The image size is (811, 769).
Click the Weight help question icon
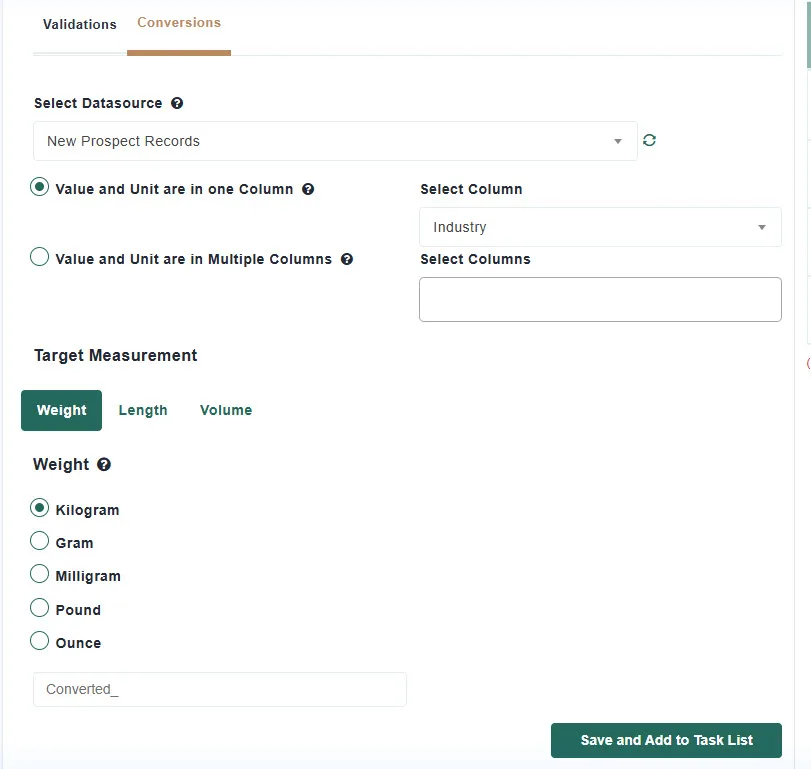pyautogui.click(x=104, y=464)
